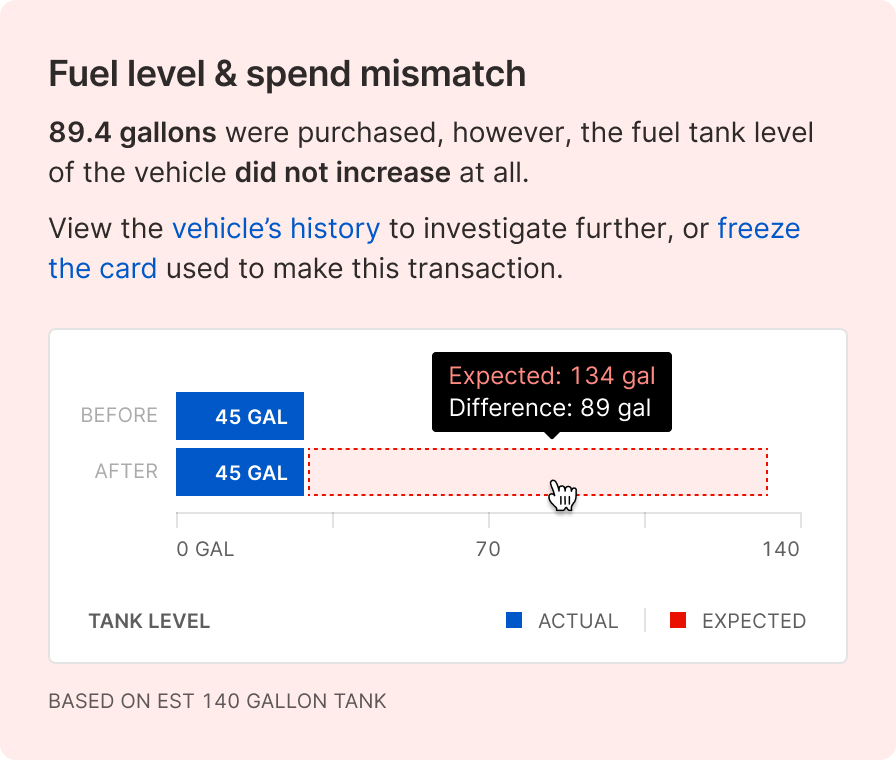This screenshot has height=760, width=896.
Task: Click the bold 89.4 gallons text
Action: click(132, 133)
